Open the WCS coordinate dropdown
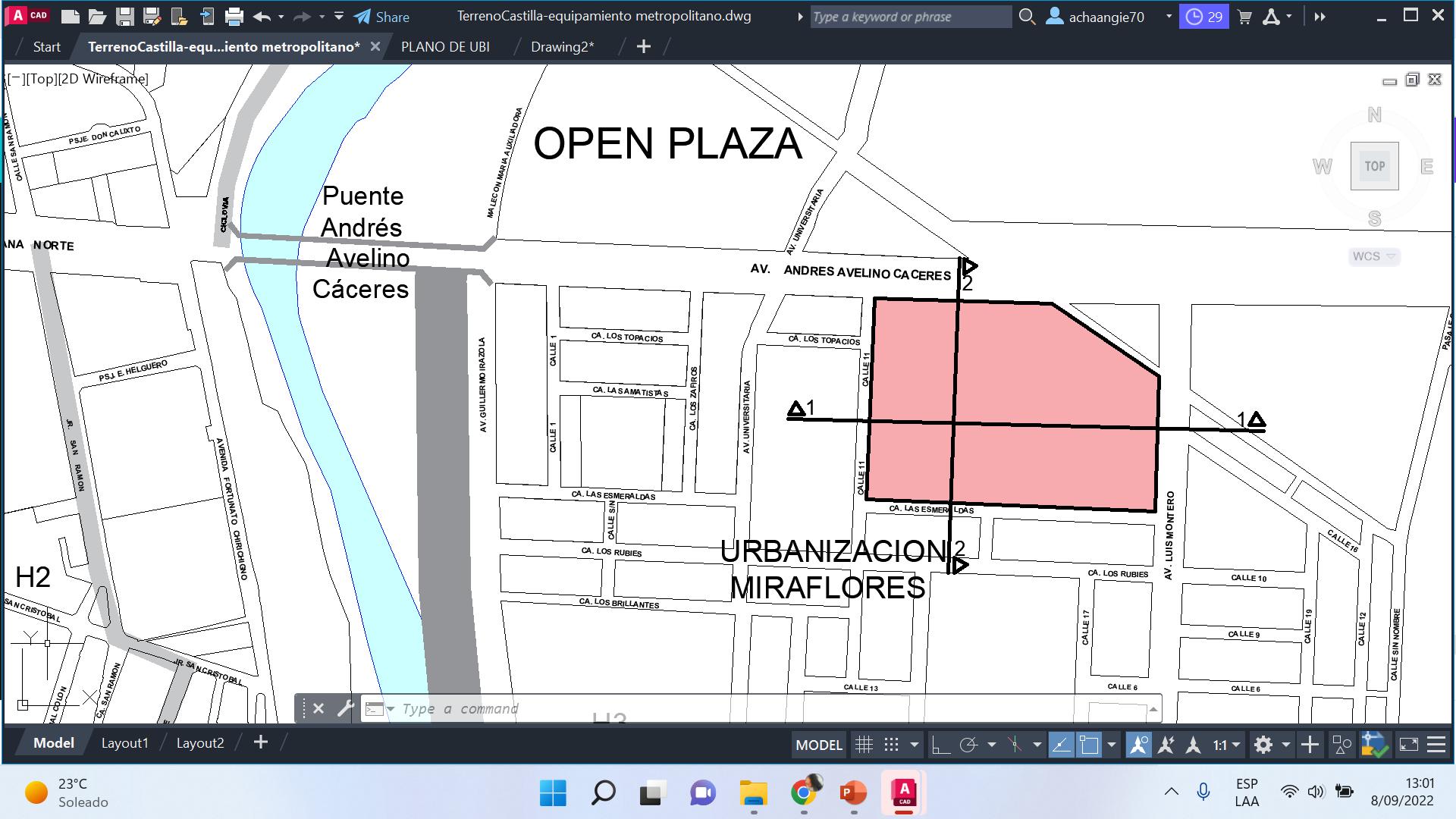The height and width of the screenshot is (819, 1456). click(1374, 256)
